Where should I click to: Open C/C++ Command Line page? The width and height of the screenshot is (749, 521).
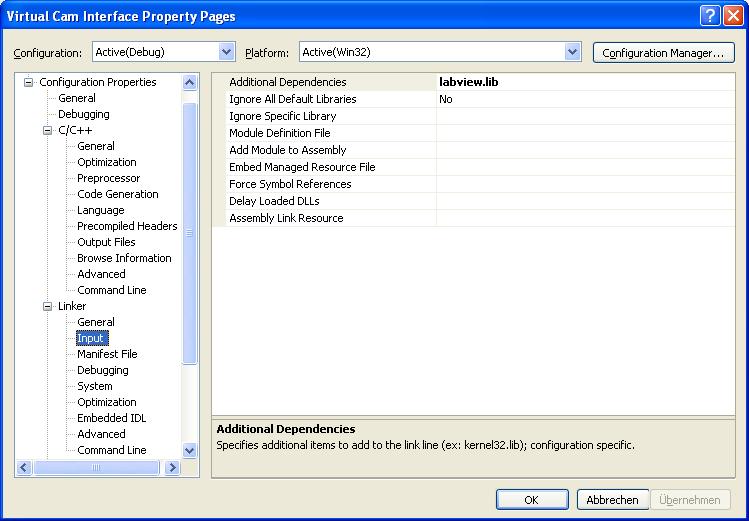[x=112, y=290]
